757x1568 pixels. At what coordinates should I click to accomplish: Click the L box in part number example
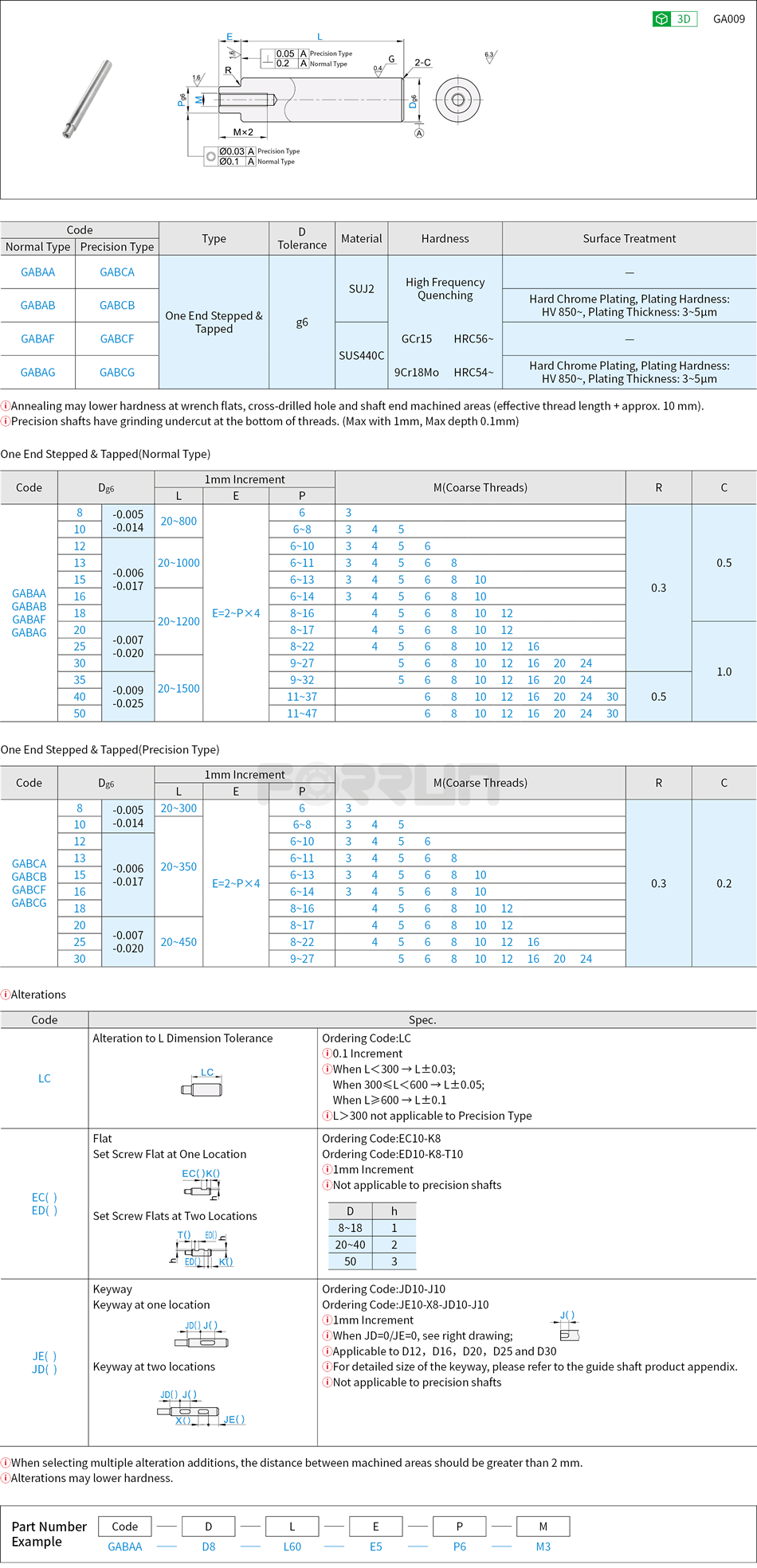tap(292, 1527)
